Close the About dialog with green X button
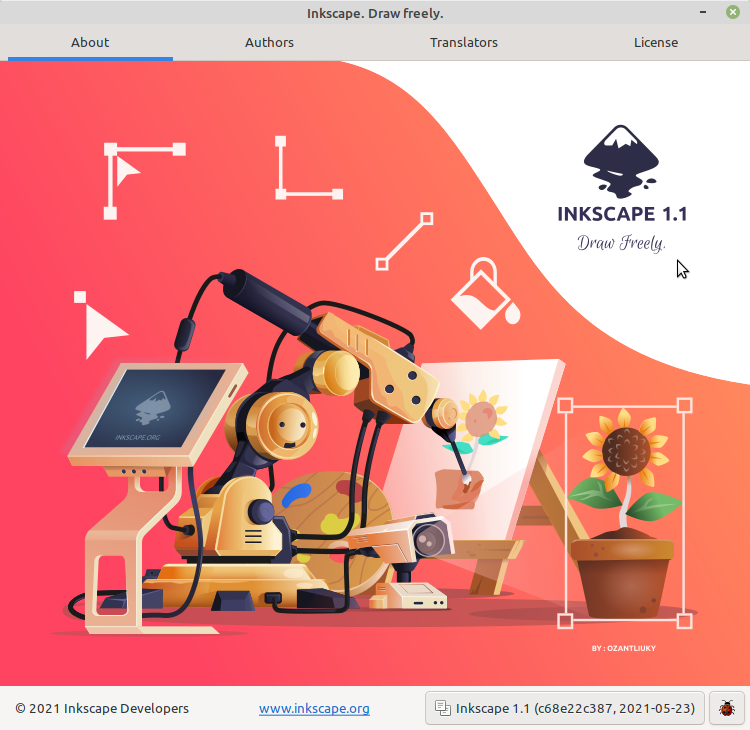 pyautogui.click(x=732, y=12)
